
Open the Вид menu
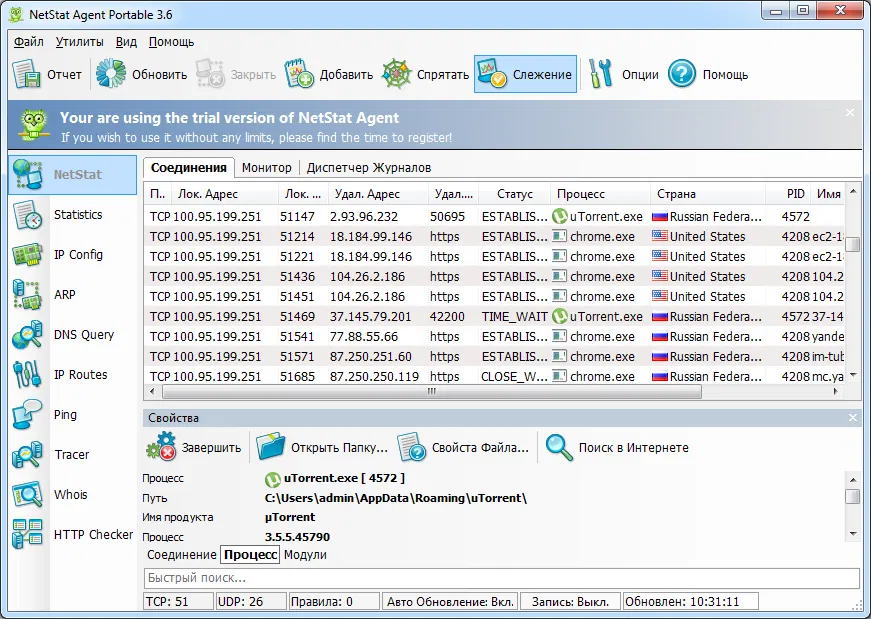[126, 42]
